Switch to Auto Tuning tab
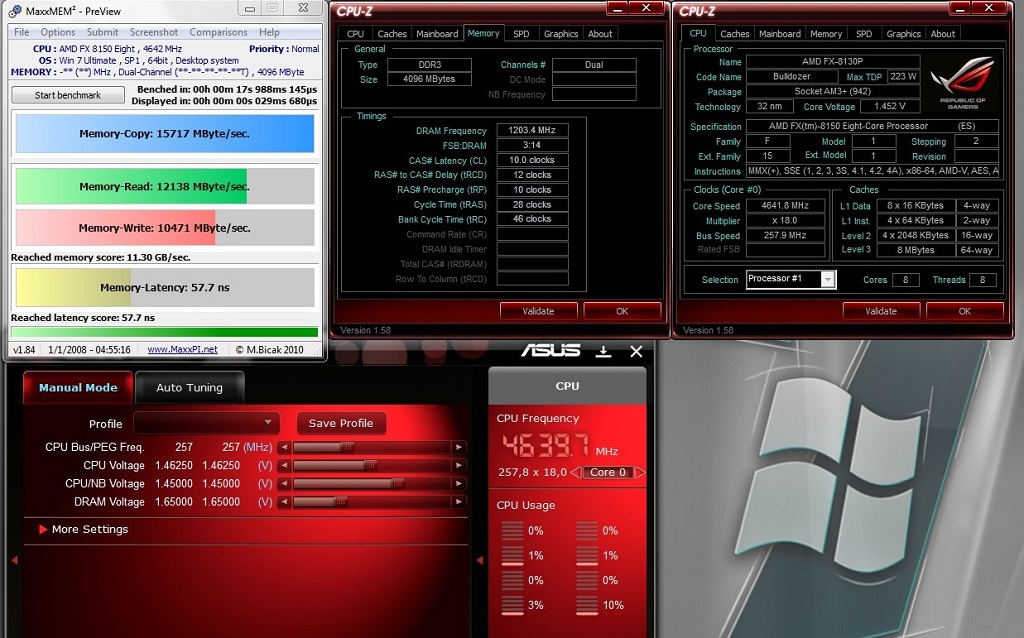 pyautogui.click(x=189, y=387)
